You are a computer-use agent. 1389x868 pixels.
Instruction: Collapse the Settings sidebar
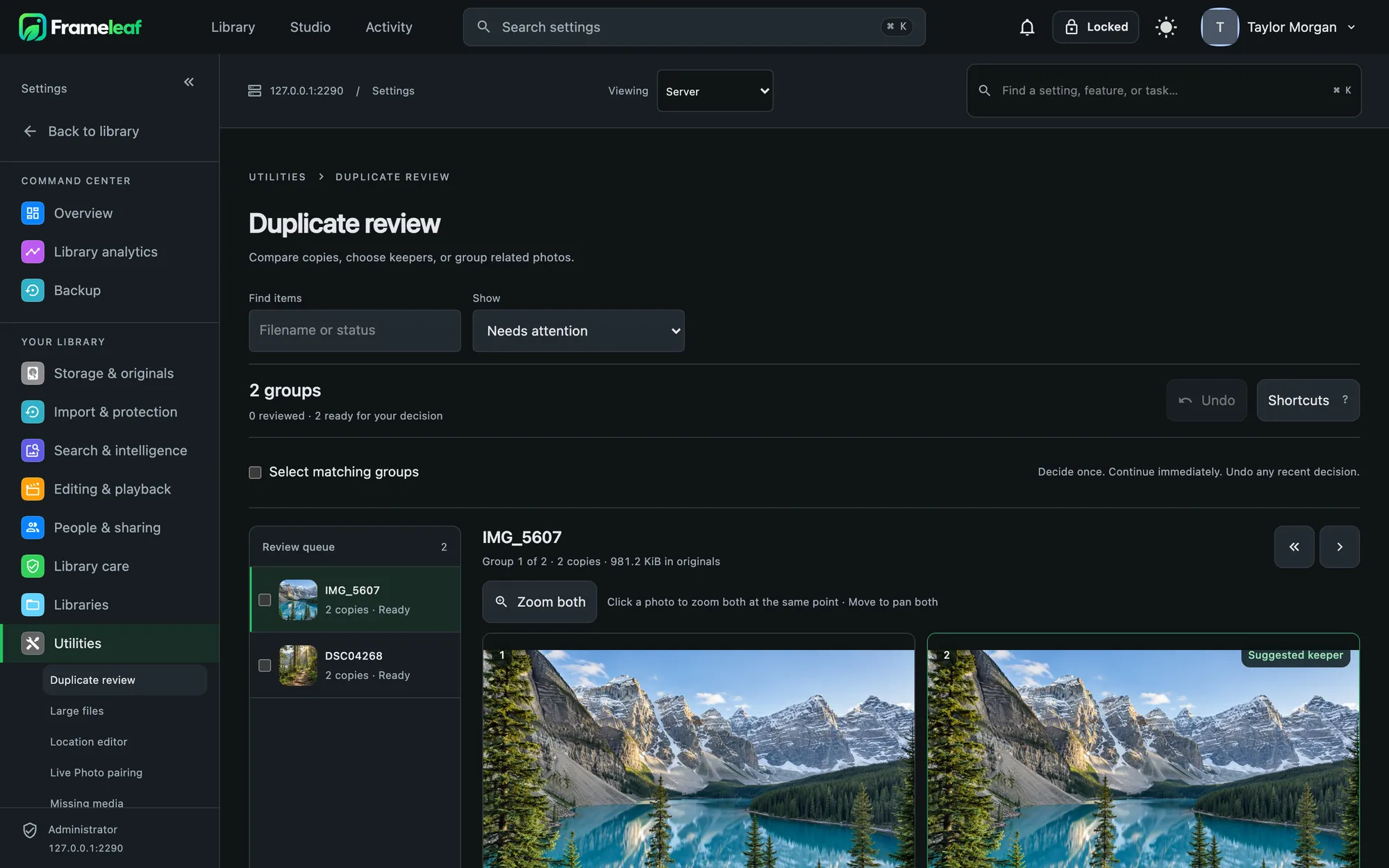[189, 82]
